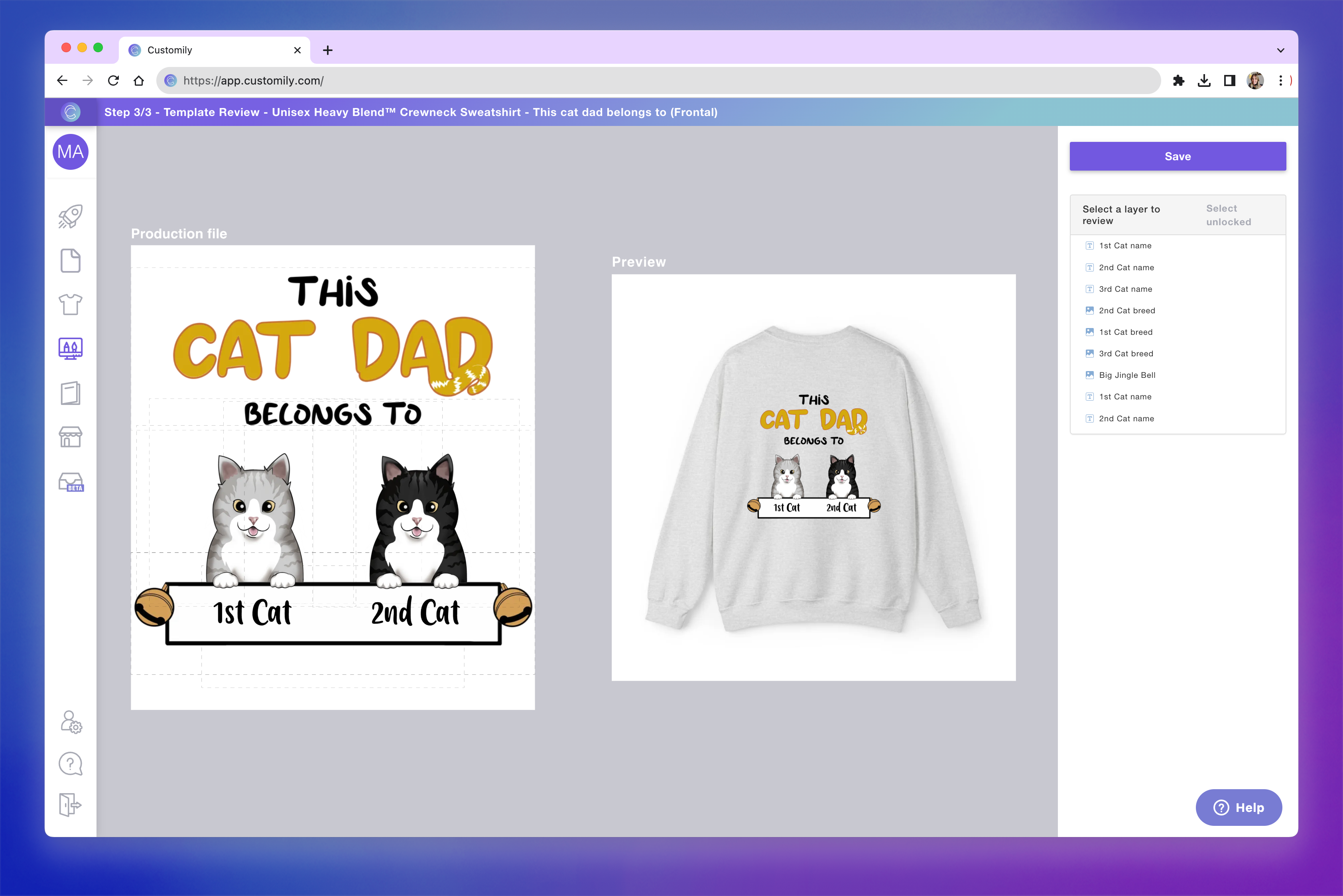
Task: Open the catalog booklet icon
Action: [70, 393]
